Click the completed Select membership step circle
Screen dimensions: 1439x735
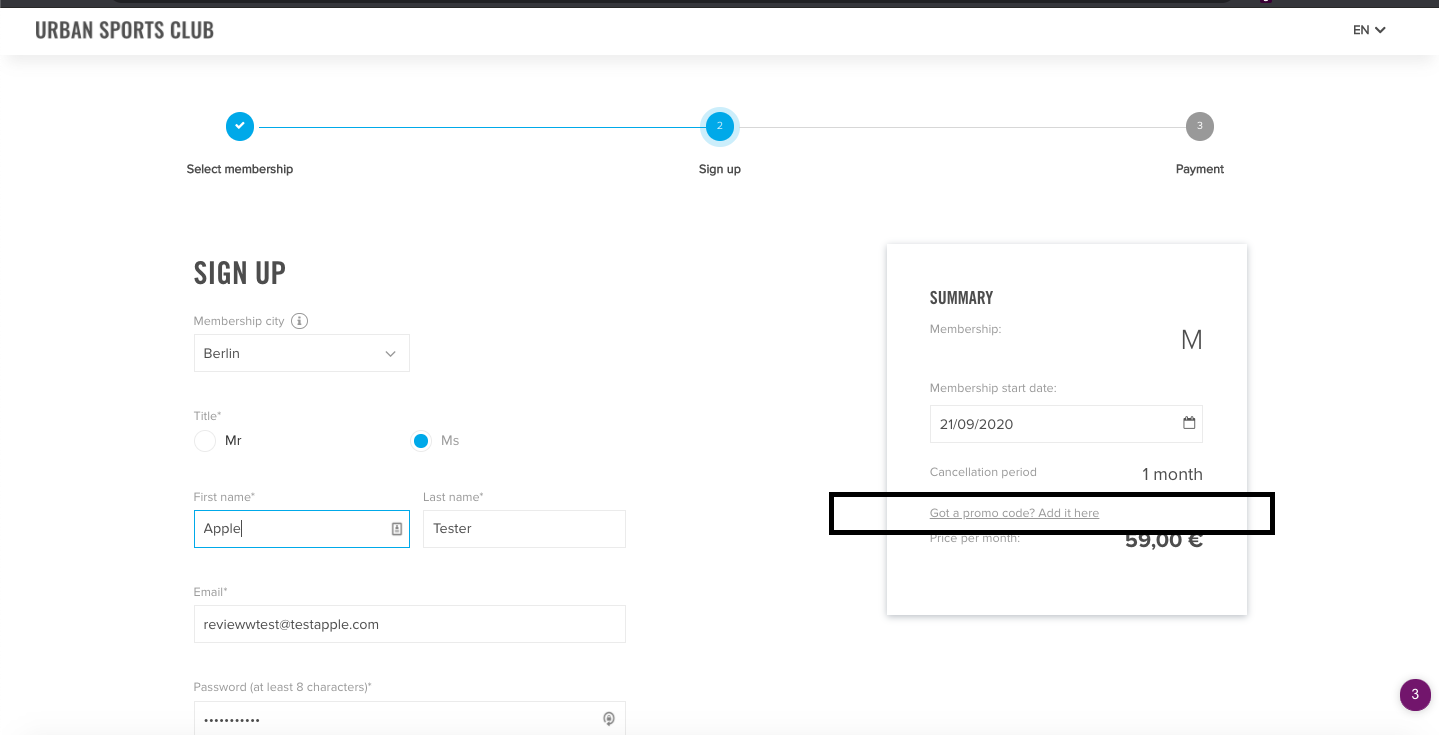pos(240,126)
